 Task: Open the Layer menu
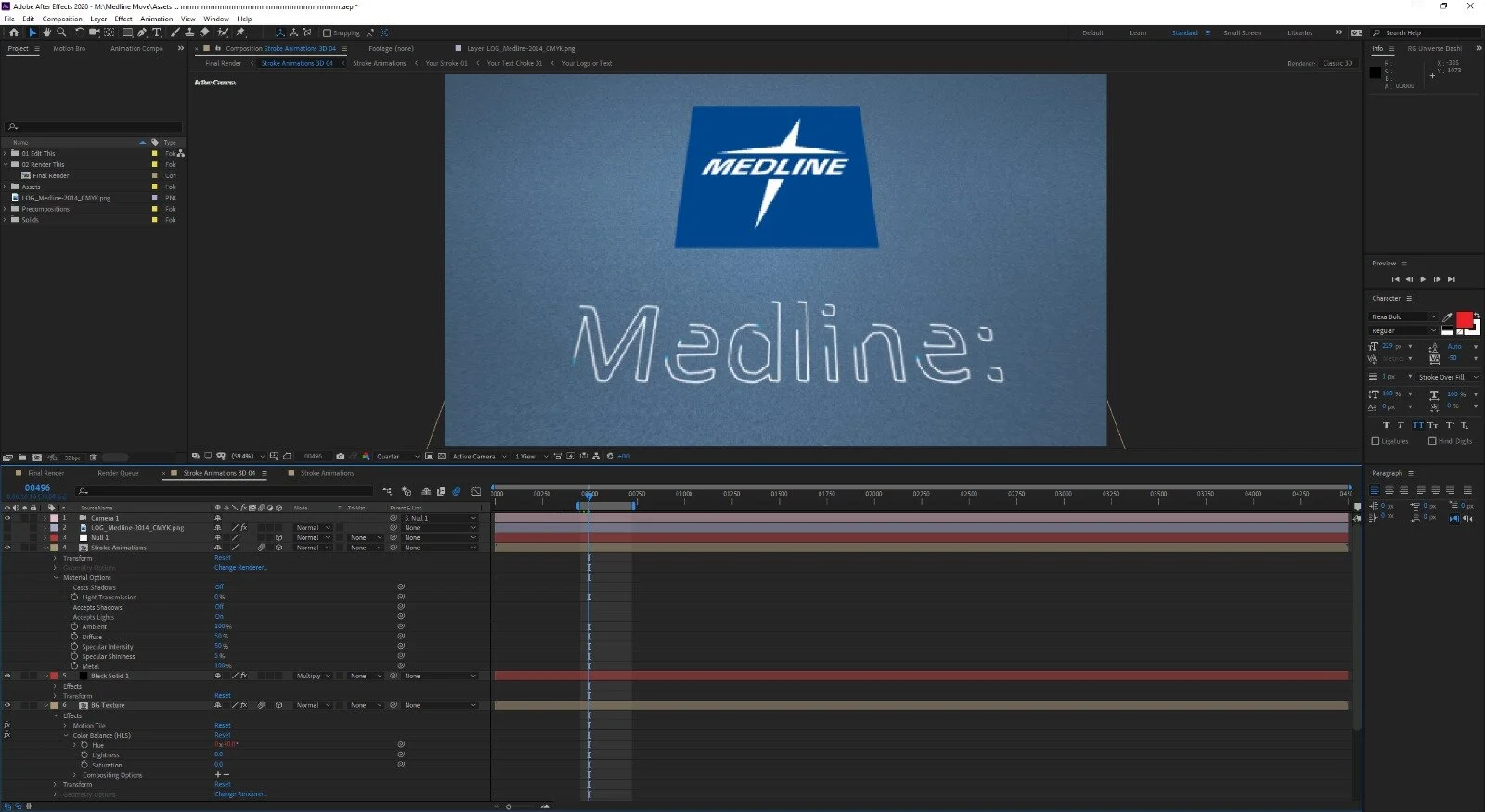click(x=97, y=19)
